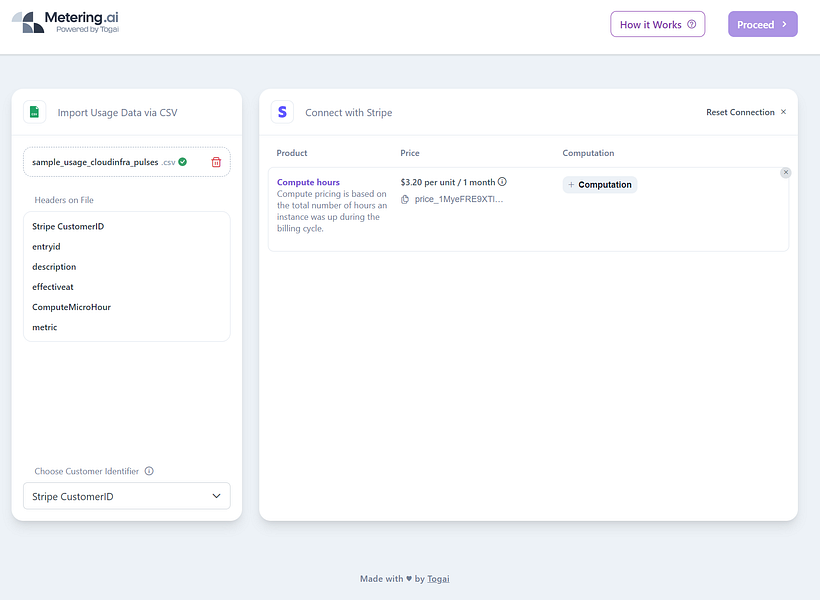
Task: Delete the uploaded CSV via trash icon
Action: tap(216, 161)
